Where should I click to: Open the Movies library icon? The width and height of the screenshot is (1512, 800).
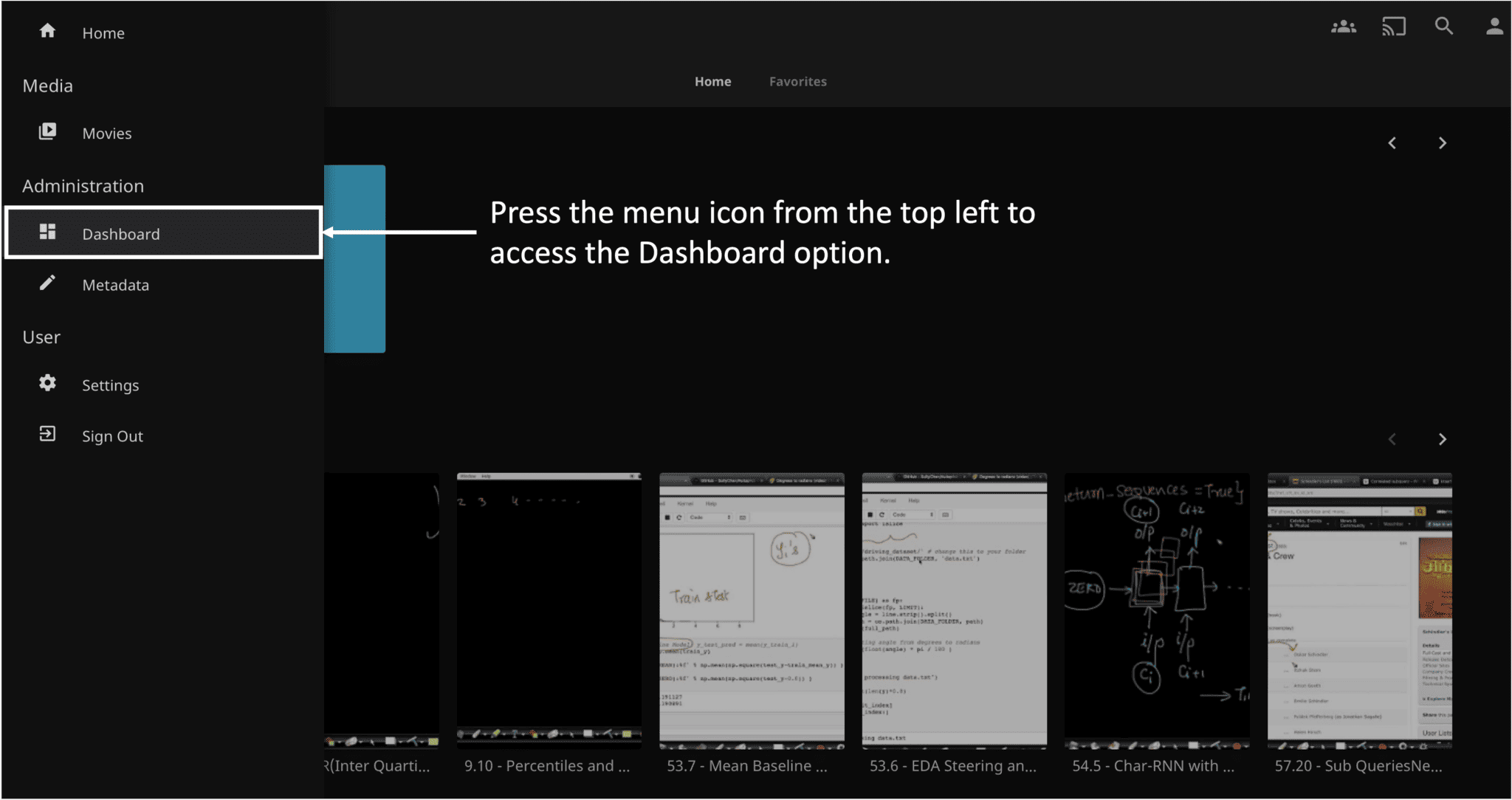click(47, 131)
